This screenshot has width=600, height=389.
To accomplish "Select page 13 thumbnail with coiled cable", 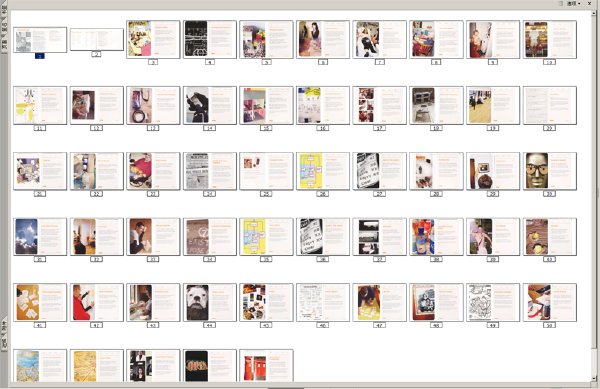I will (153, 105).
